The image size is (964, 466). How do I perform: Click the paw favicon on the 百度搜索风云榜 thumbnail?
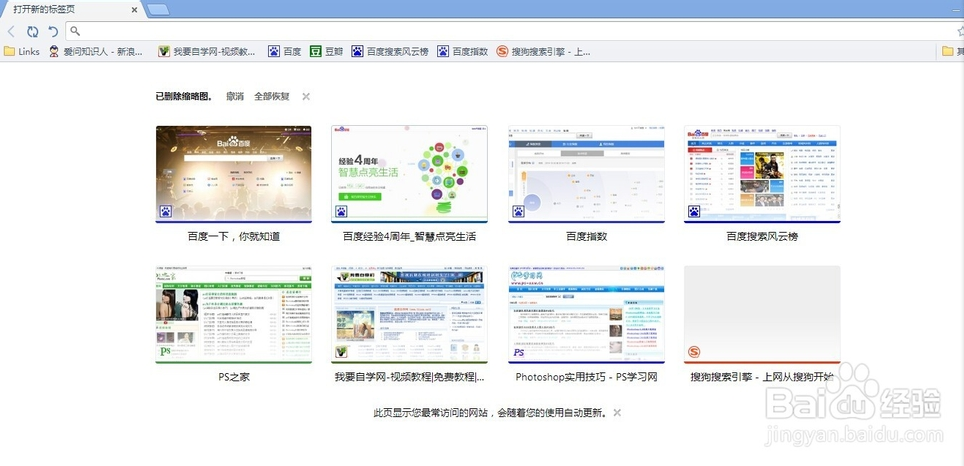[694, 211]
